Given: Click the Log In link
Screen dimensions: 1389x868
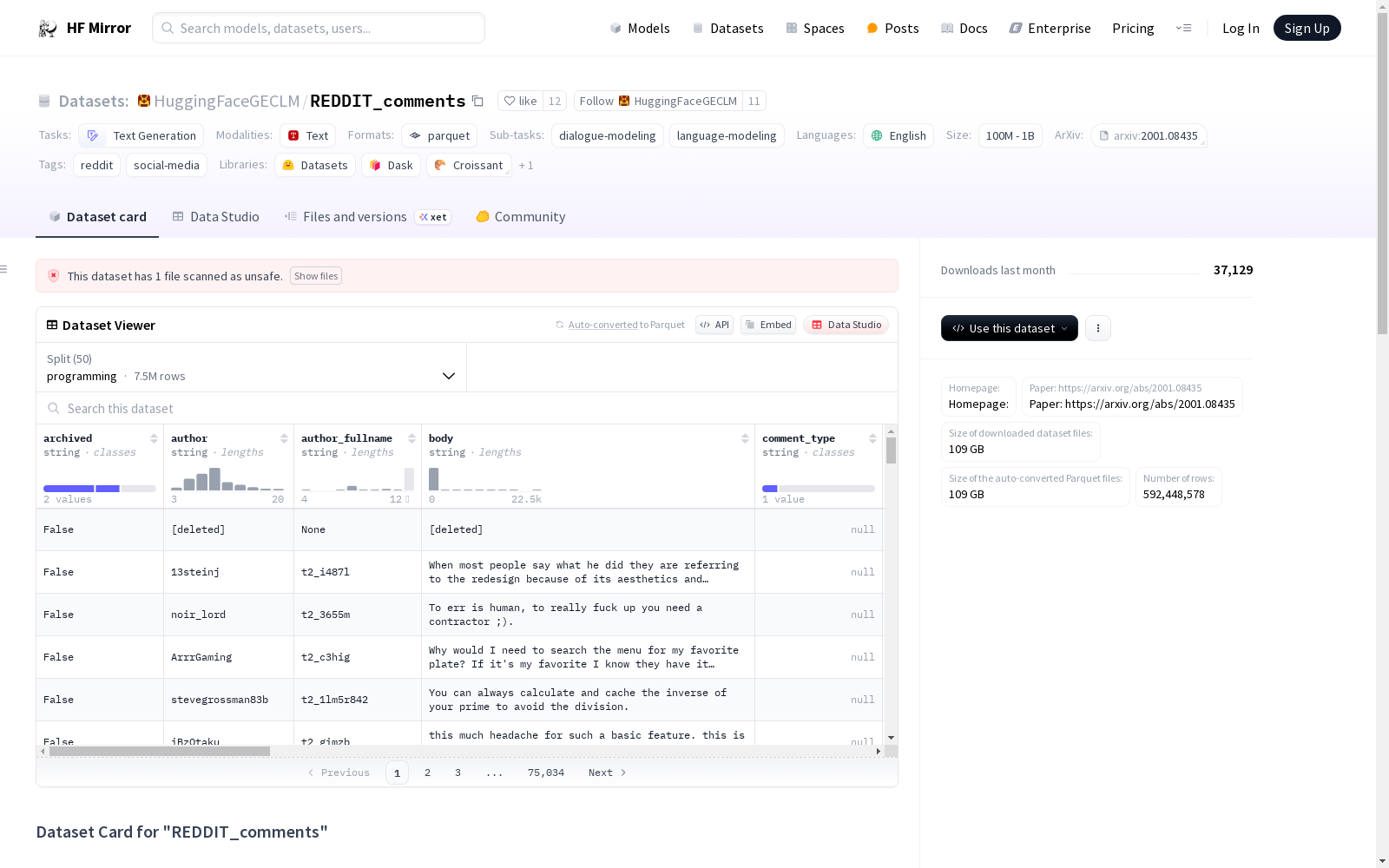Looking at the screenshot, I should 1241,29.
